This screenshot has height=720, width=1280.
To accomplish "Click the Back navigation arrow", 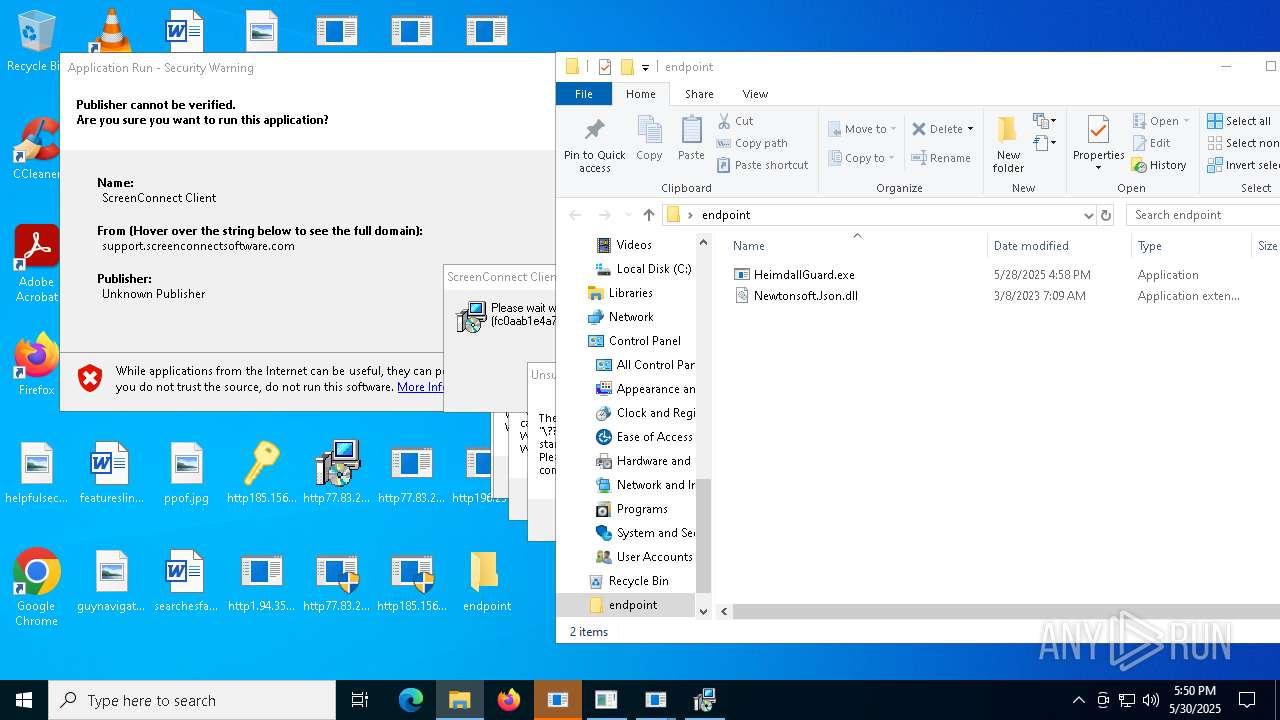I will (x=575, y=215).
